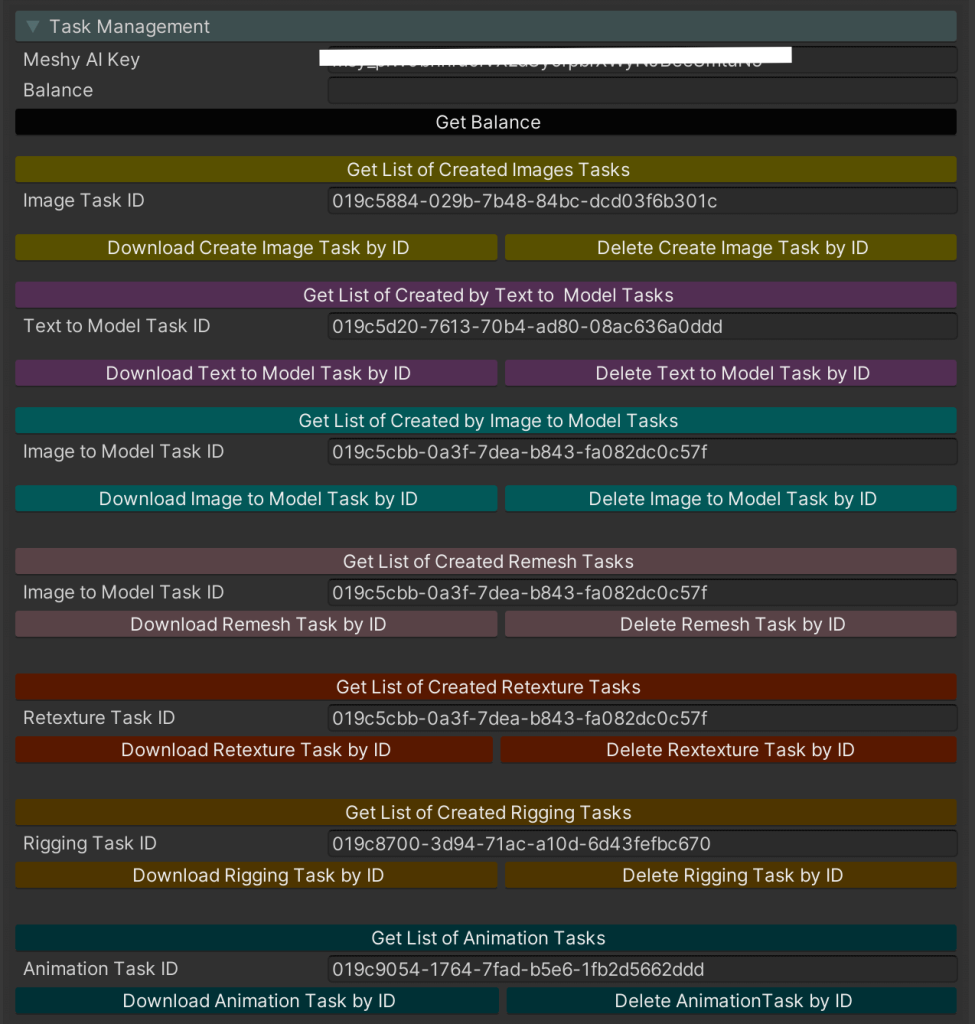Click Get List of Created Remesh Tasks
The width and height of the screenshot is (975, 1024).
point(487,561)
